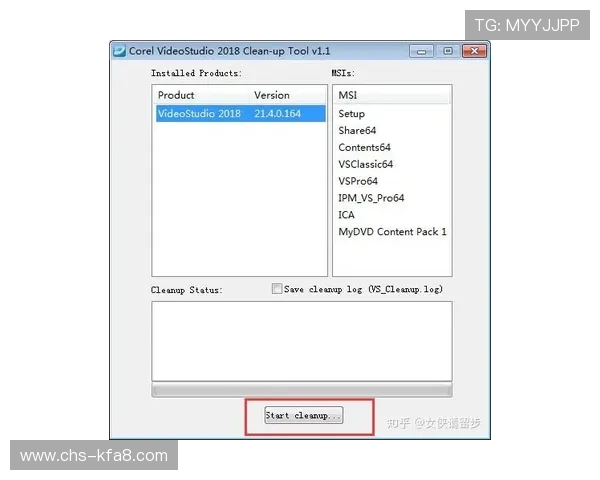Click the MSI column header
Image resolution: width=600 pixels, height=480 pixels.
tap(391, 95)
